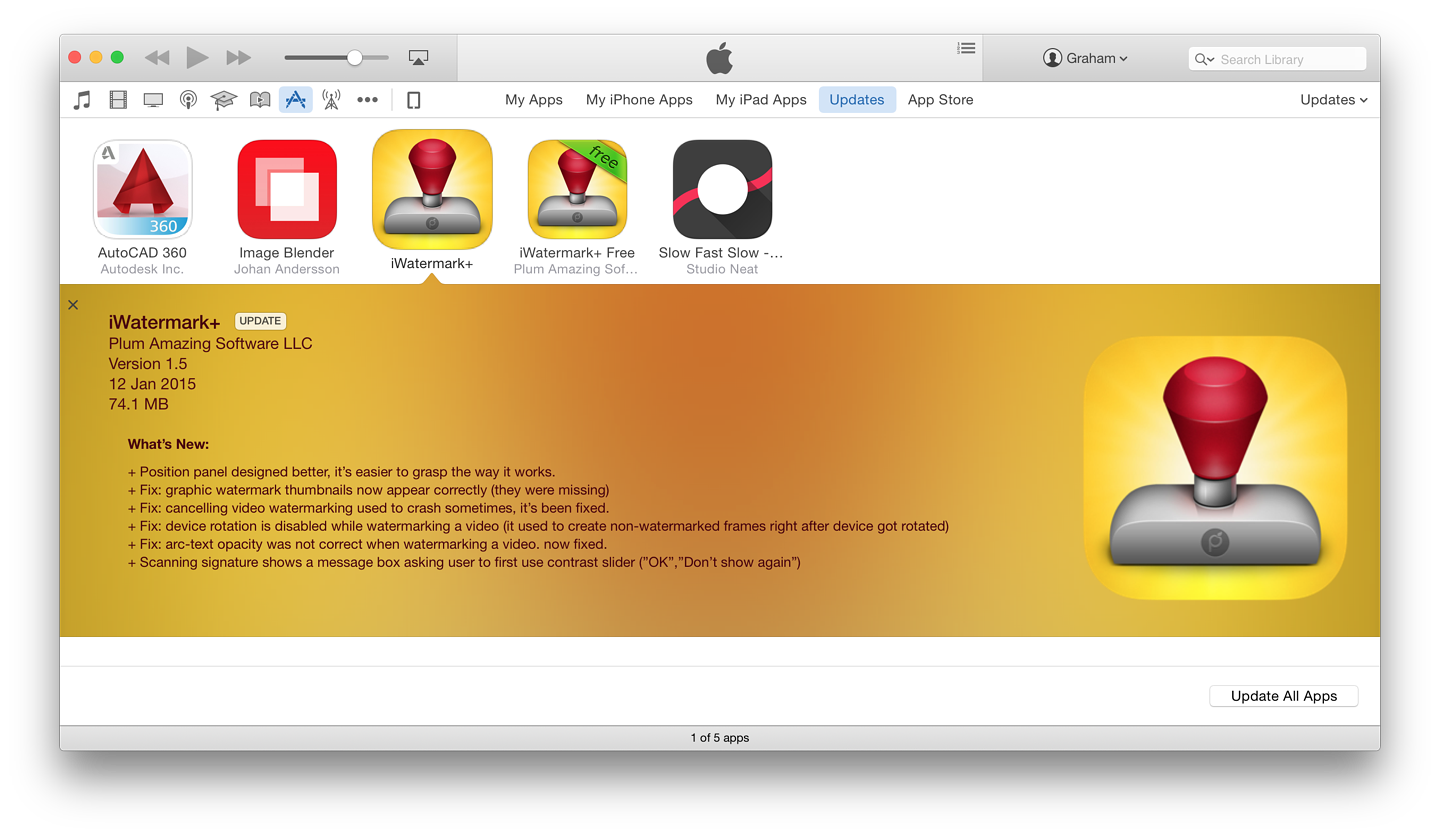Close the iWatermark+ details panel
This screenshot has width=1440, height=836.
coord(73,305)
